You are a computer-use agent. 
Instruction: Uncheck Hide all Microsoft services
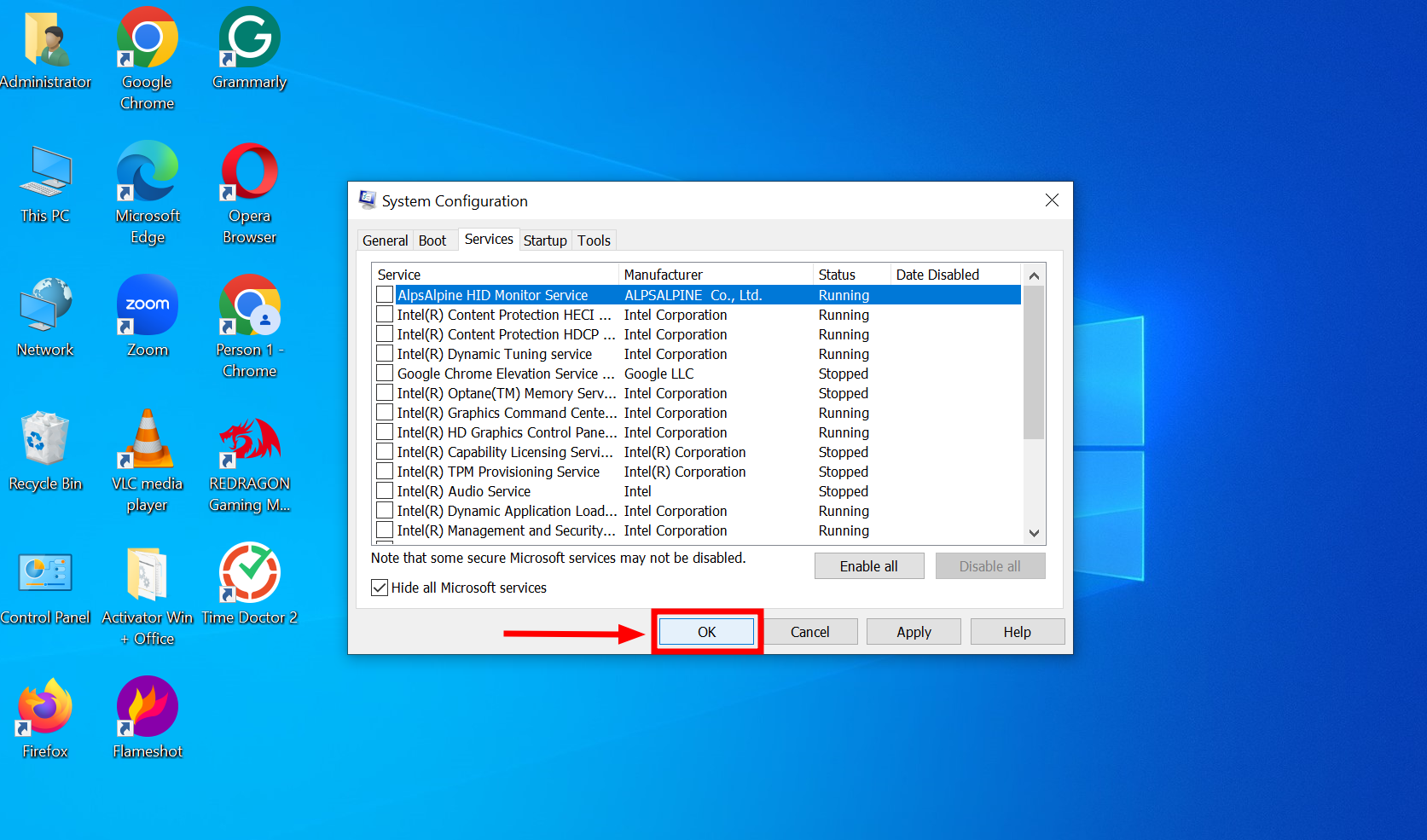(x=380, y=588)
